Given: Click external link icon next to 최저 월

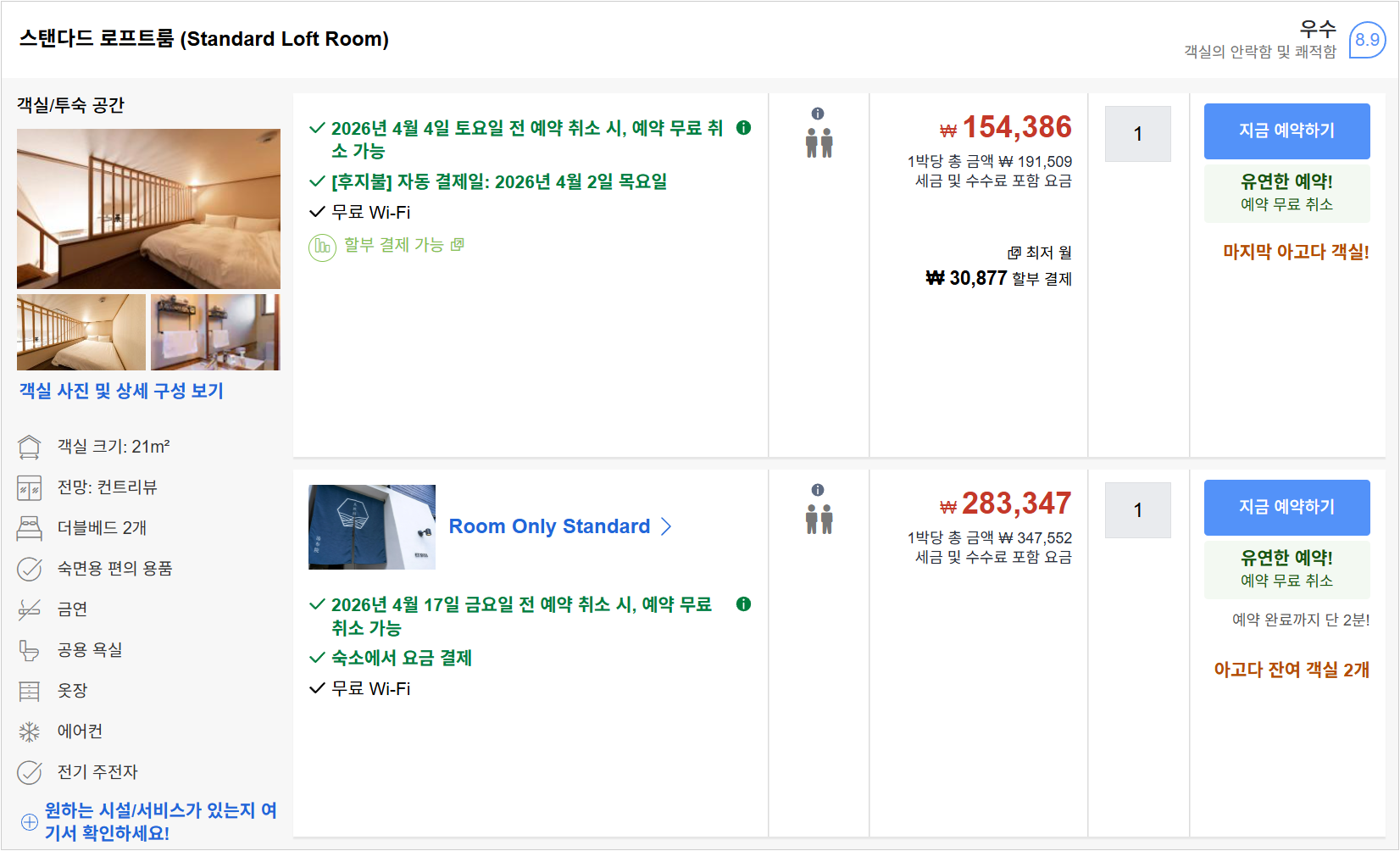Looking at the screenshot, I should [x=1014, y=253].
